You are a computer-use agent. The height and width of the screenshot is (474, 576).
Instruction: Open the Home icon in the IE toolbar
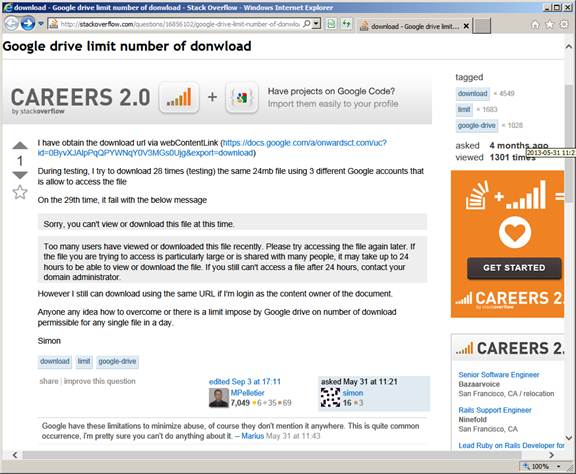pyautogui.click(x=535, y=25)
